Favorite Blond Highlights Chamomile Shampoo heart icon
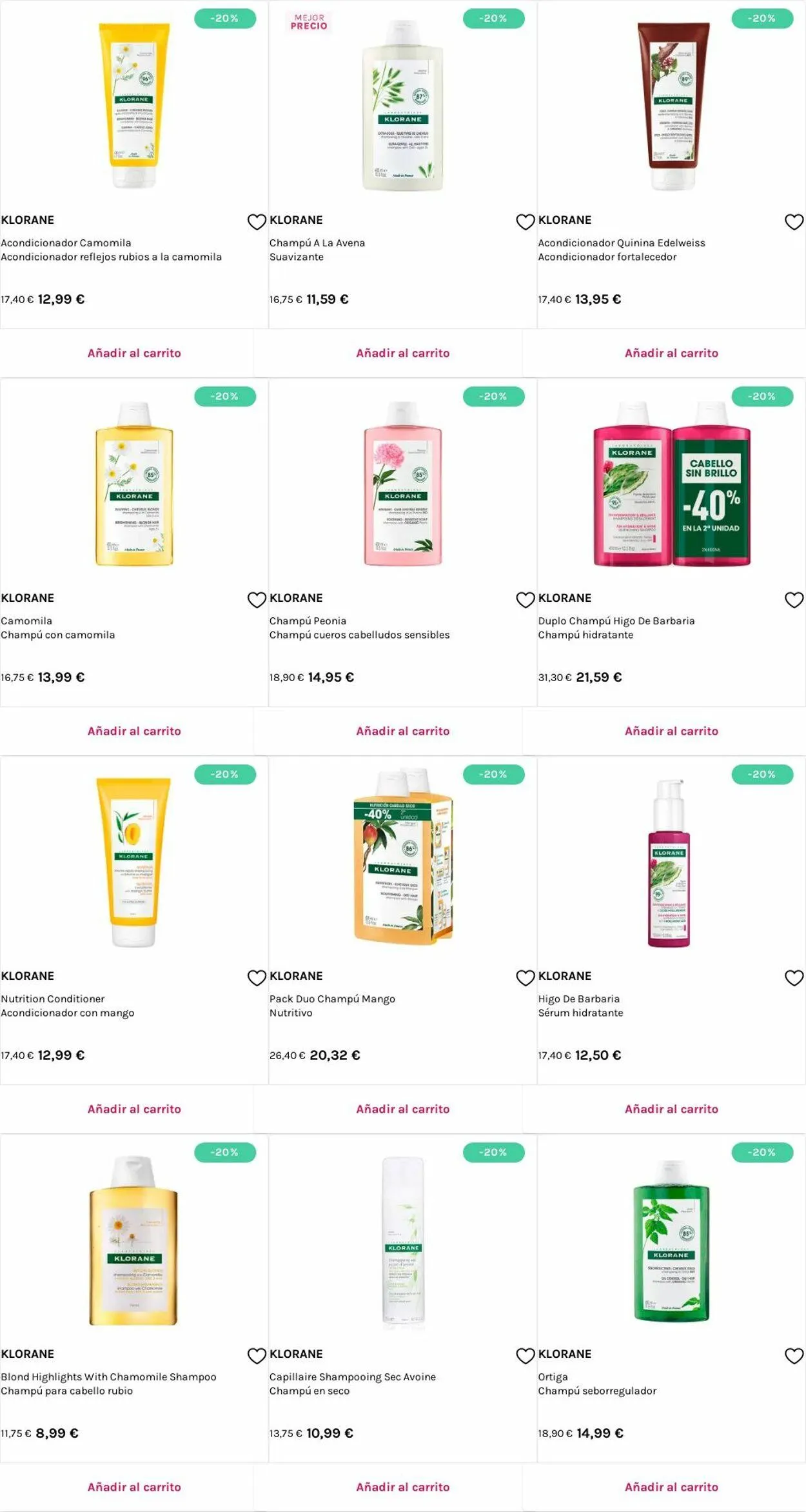 (x=257, y=1356)
